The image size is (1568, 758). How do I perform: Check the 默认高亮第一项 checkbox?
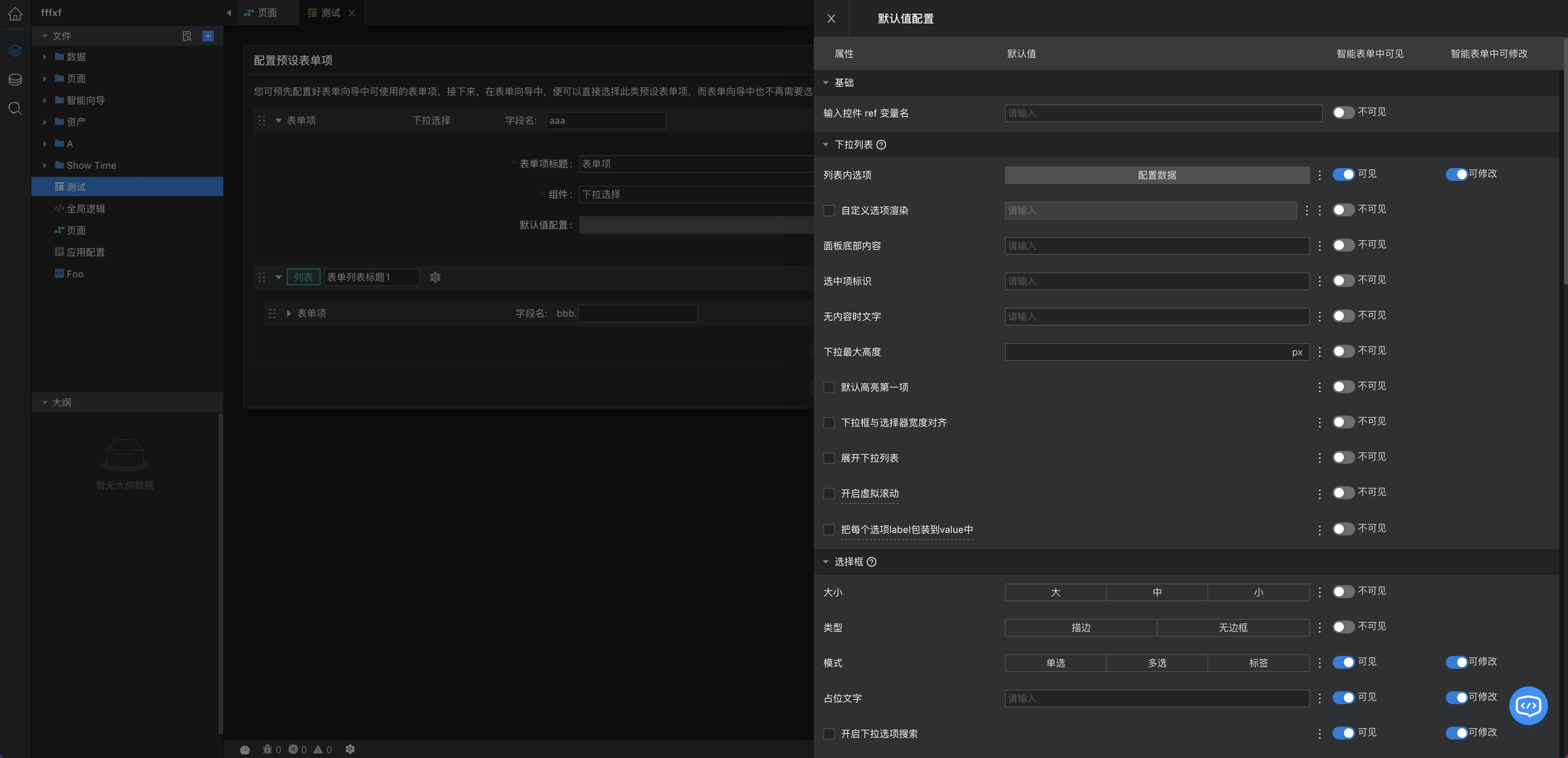829,387
